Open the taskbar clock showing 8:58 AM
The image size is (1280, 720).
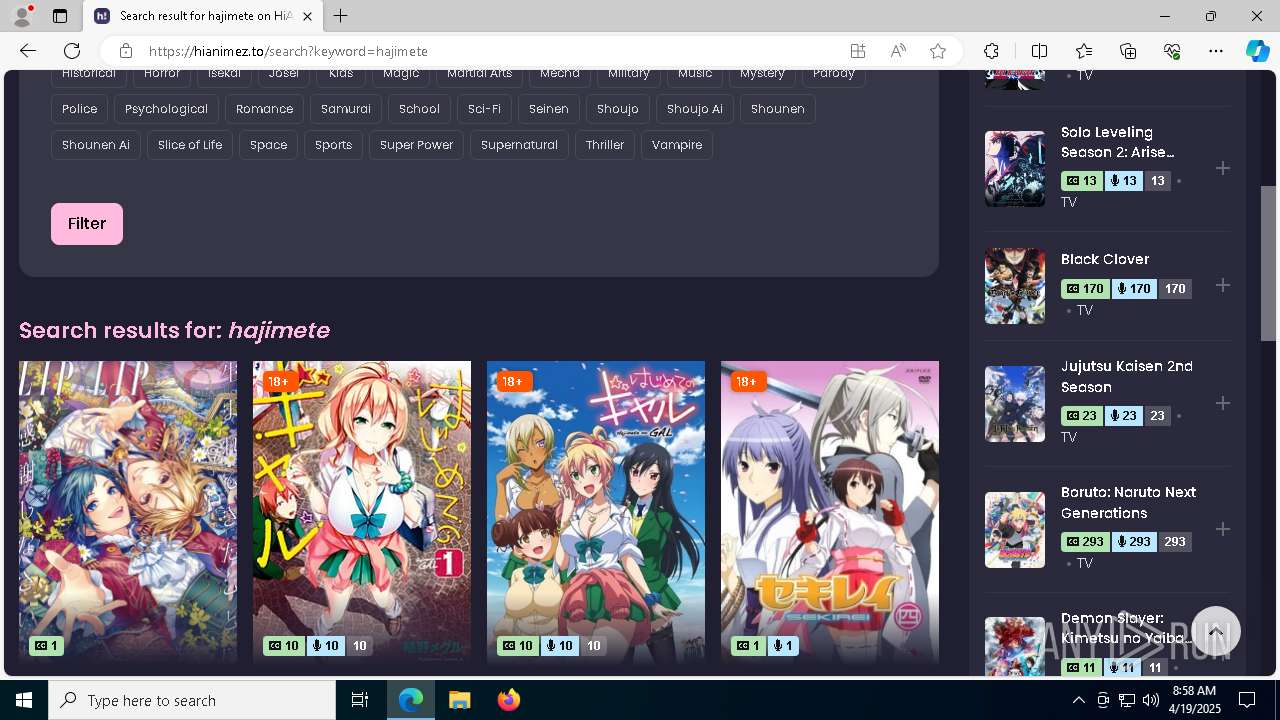(1193, 700)
